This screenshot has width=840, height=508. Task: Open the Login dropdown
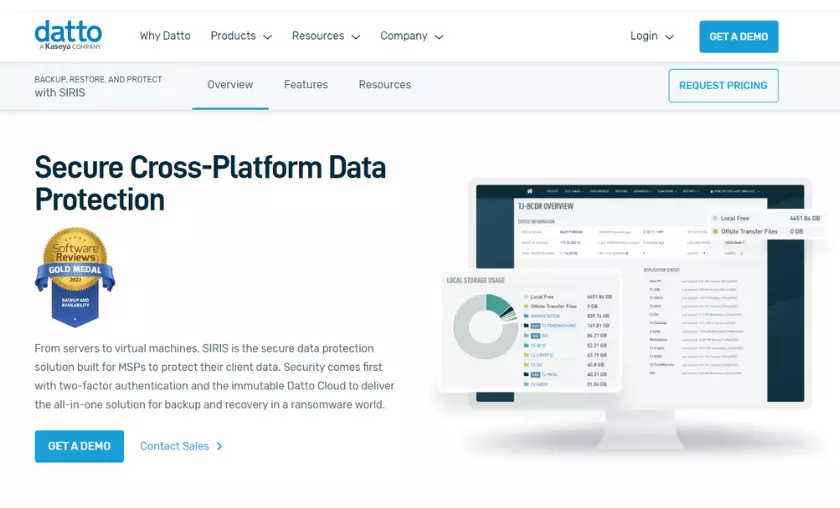651,36
